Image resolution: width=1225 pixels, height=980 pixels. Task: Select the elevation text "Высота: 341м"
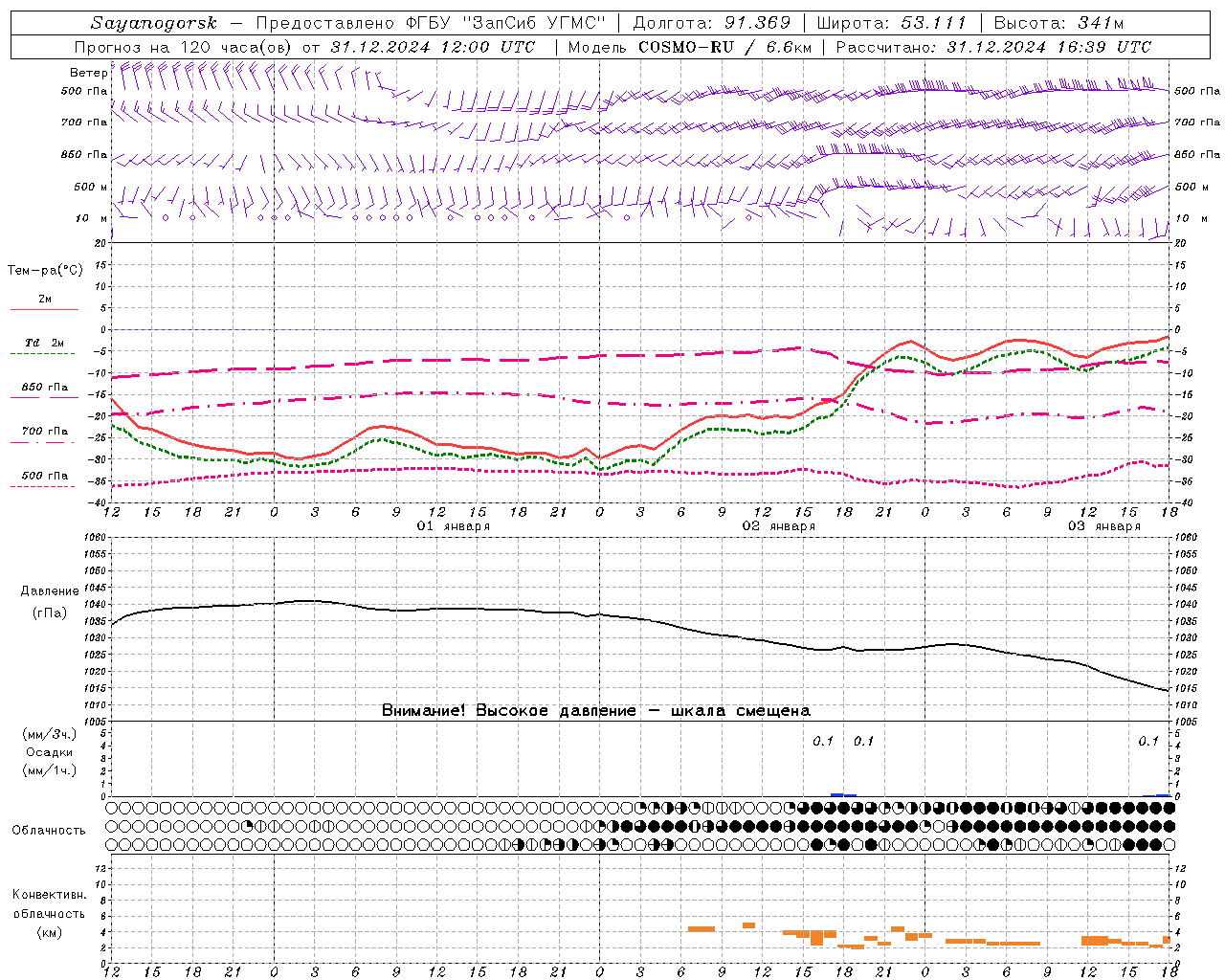[1058, 23]
